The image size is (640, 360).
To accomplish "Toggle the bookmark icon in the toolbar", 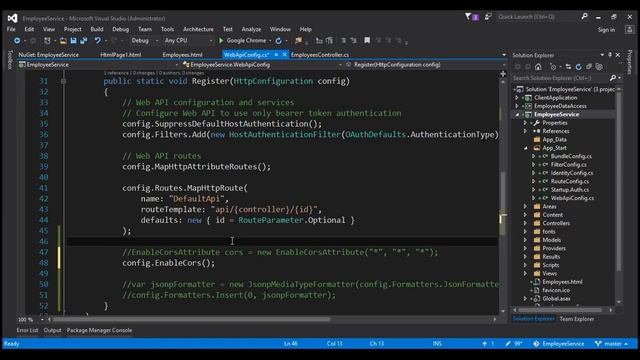I will coord(367,40).
